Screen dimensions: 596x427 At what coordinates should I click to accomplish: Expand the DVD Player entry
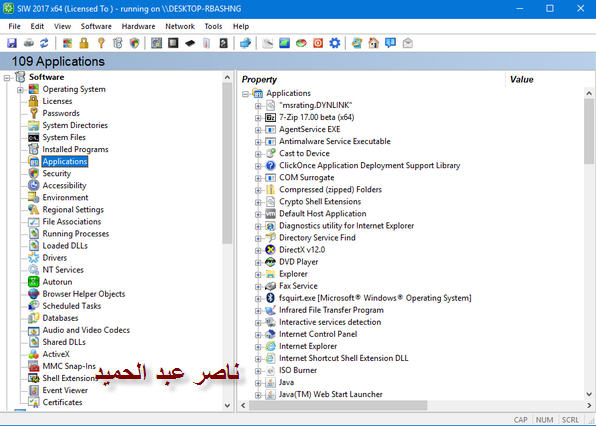coord(258,262)
